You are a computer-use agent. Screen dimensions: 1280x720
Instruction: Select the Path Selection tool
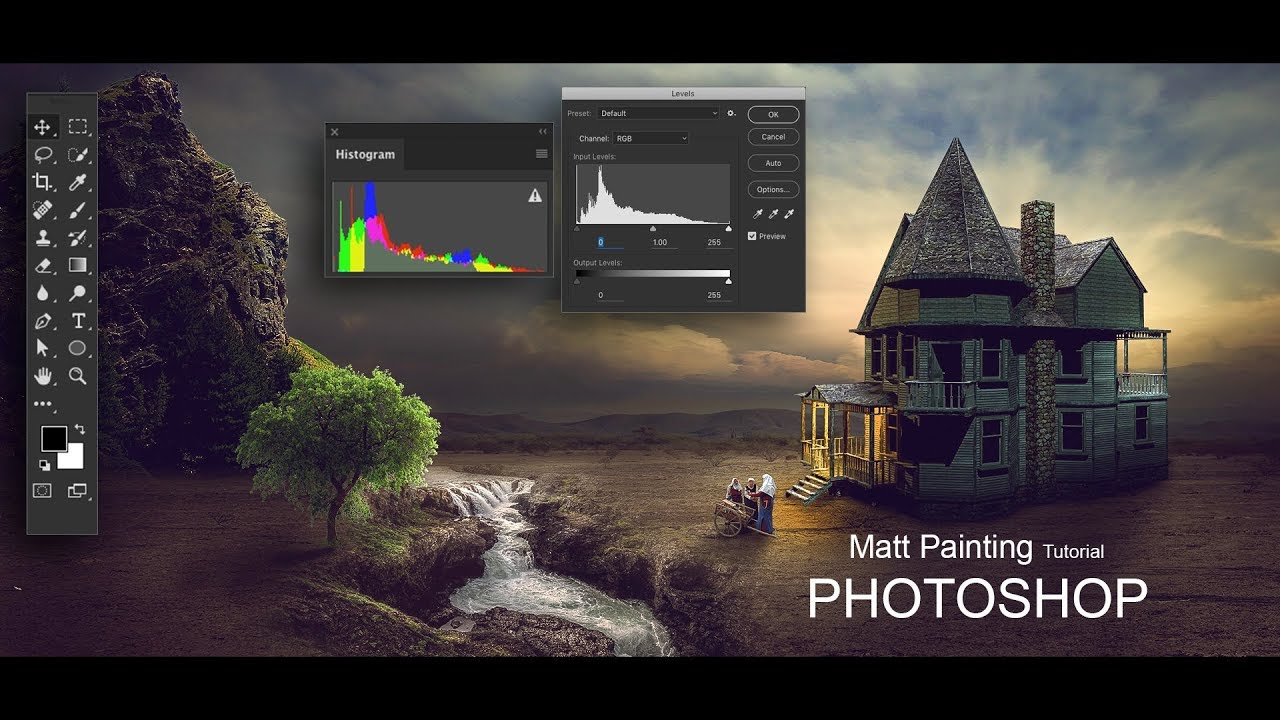43,348
